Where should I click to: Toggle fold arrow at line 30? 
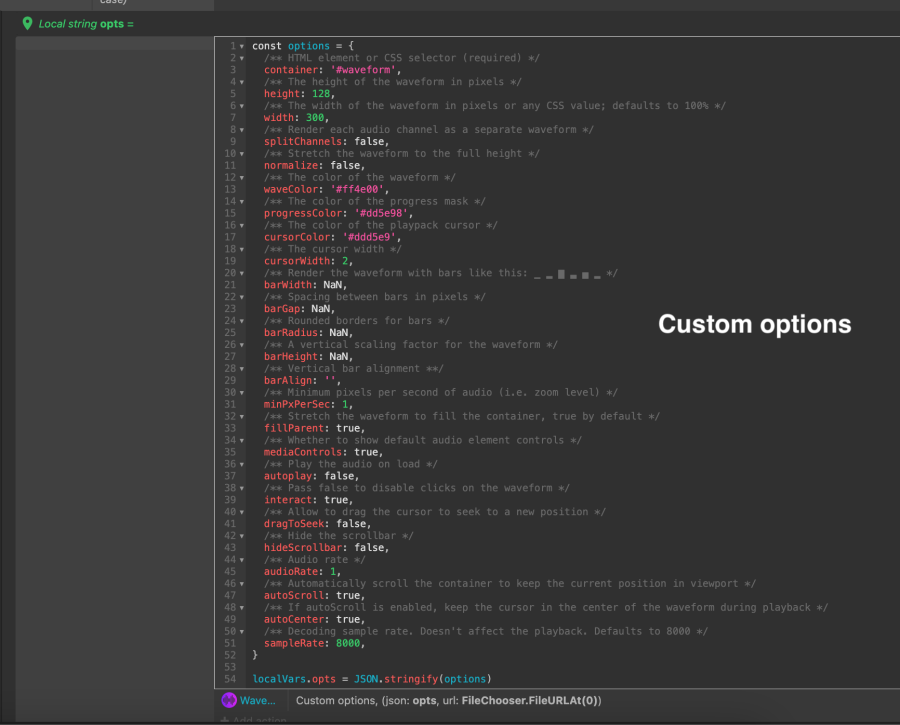pyautogui.click(x=242, y=393)
